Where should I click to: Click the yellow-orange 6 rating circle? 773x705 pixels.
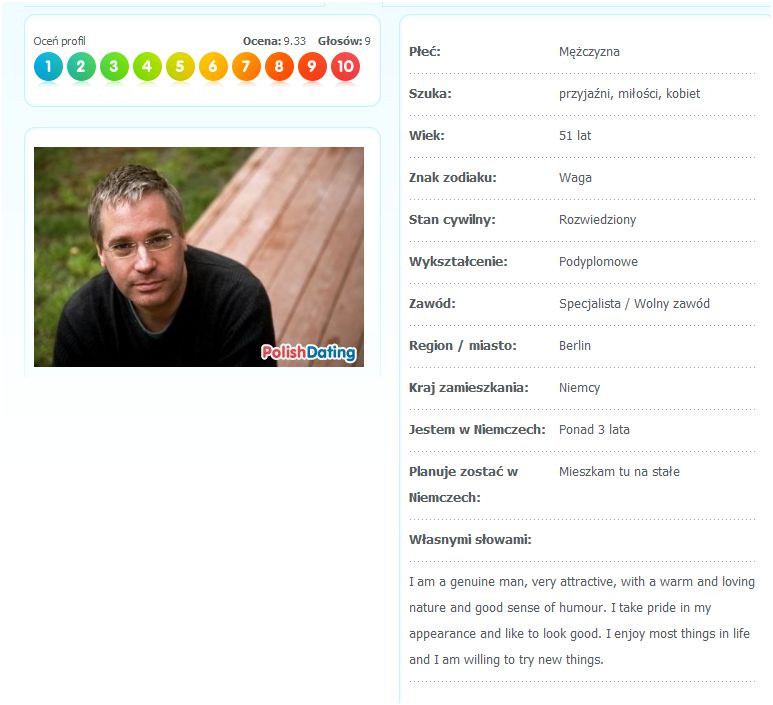213,67
